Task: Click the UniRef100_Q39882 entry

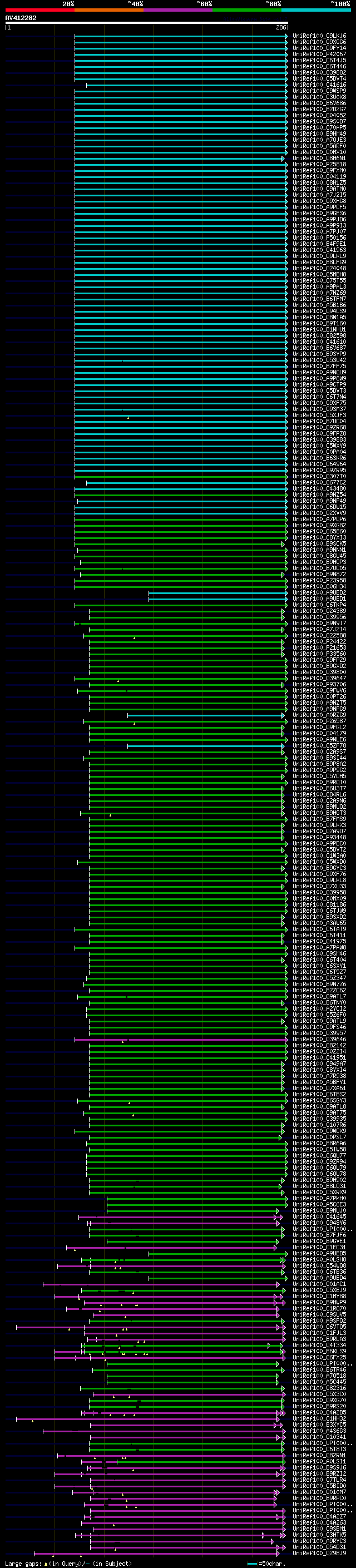Action: tap(319, 72)
